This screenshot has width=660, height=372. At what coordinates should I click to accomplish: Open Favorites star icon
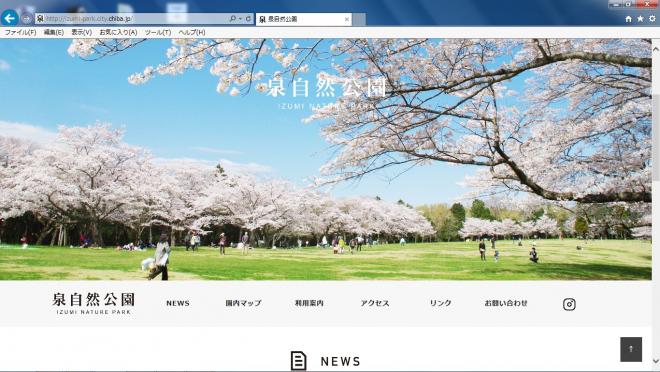[x=640, y=19]
